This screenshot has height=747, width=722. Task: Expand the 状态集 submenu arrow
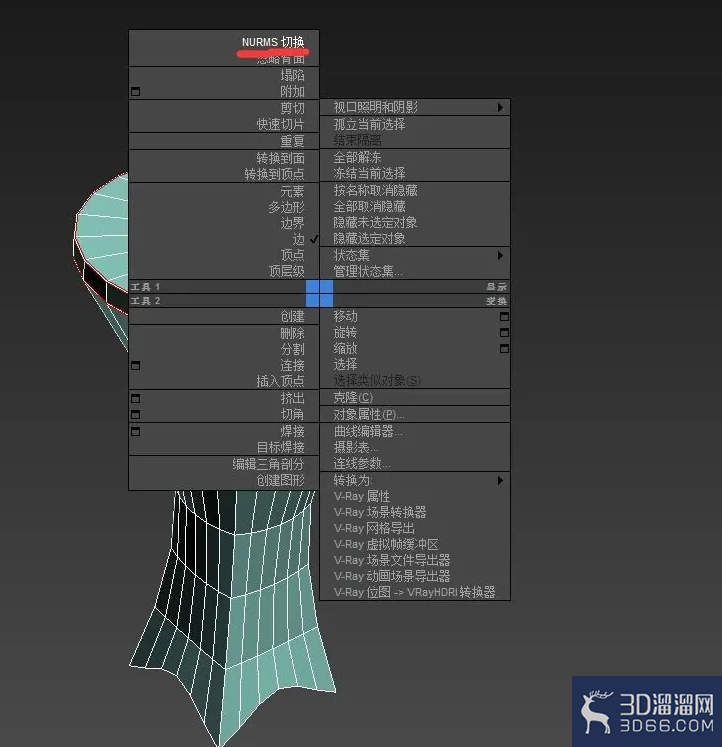[x=500, y=255]
